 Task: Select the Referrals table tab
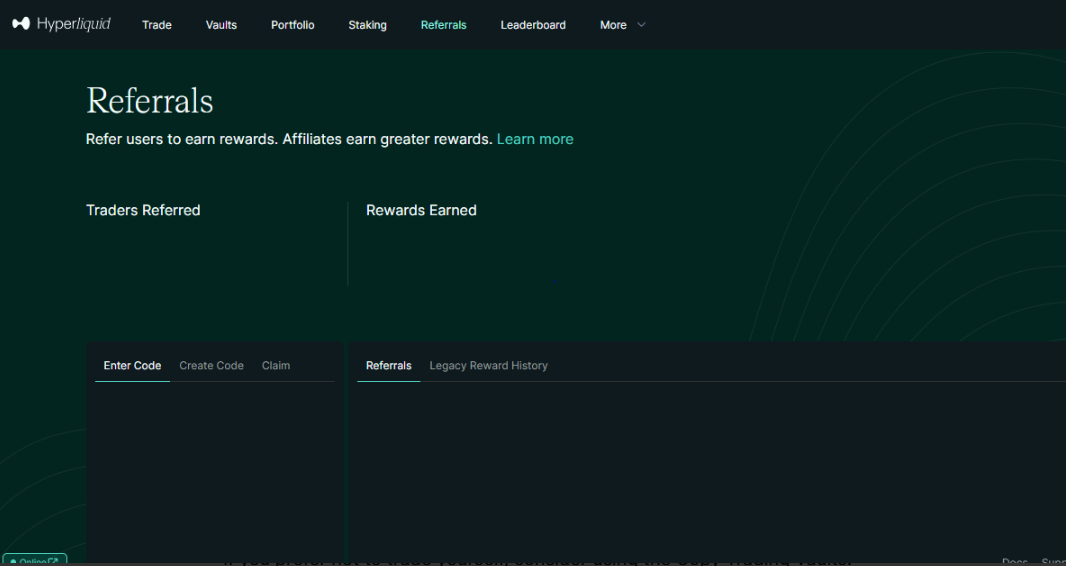coord(389,366)
